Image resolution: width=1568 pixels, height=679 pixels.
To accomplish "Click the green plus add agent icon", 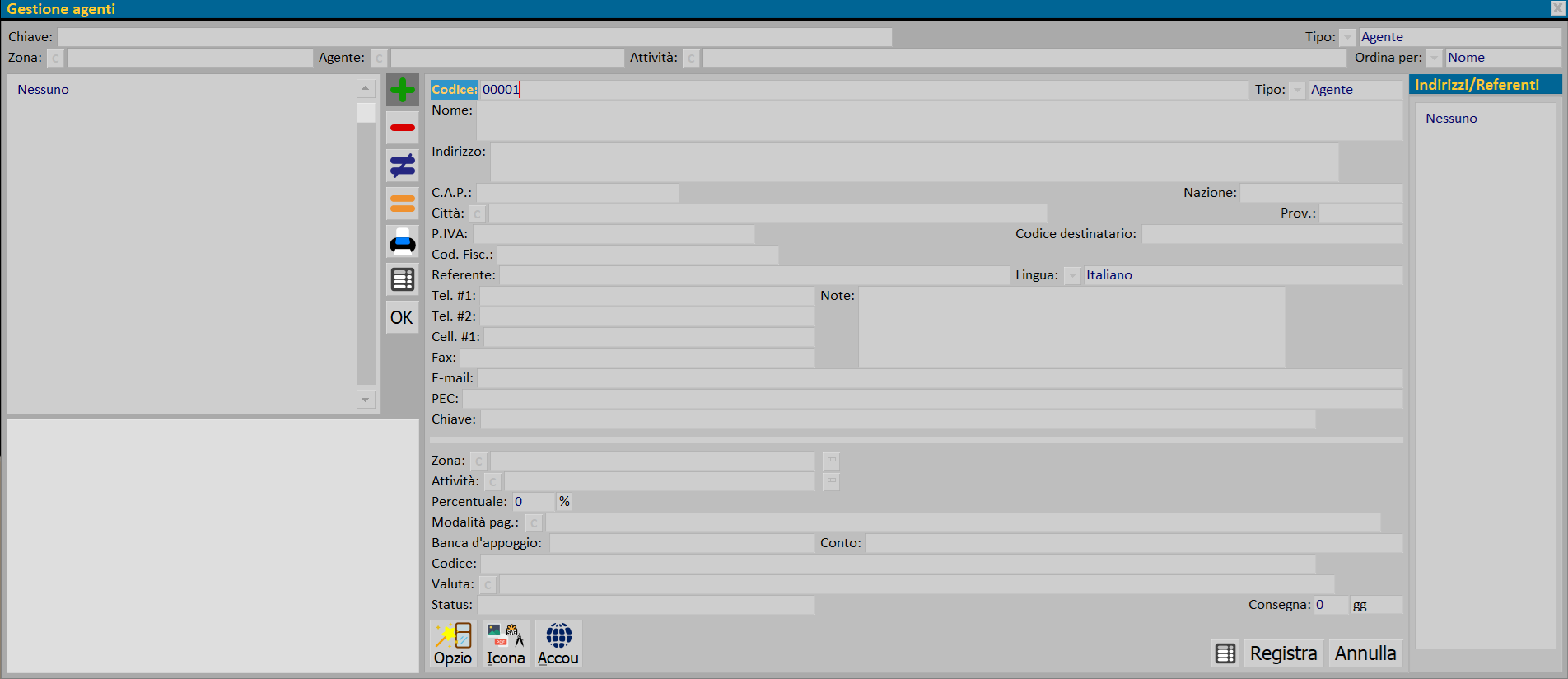I will click(x=402, y=90).
